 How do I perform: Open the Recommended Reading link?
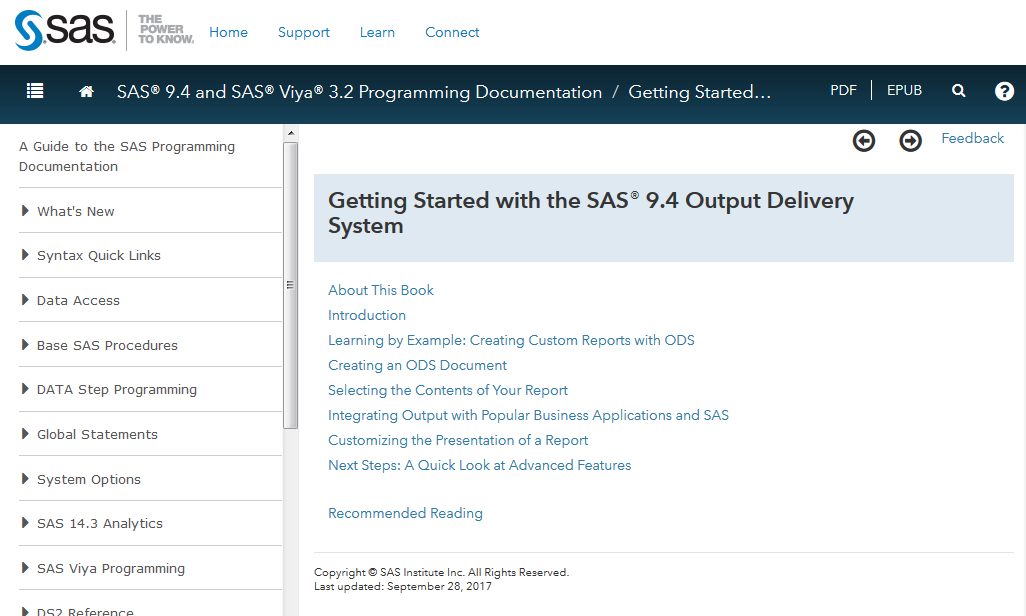click(406, 513)
